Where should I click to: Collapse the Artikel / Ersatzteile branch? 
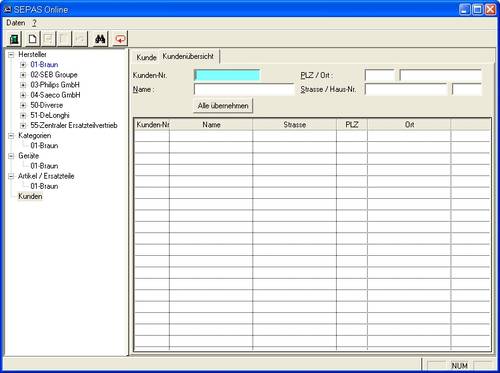click(11, 176)
